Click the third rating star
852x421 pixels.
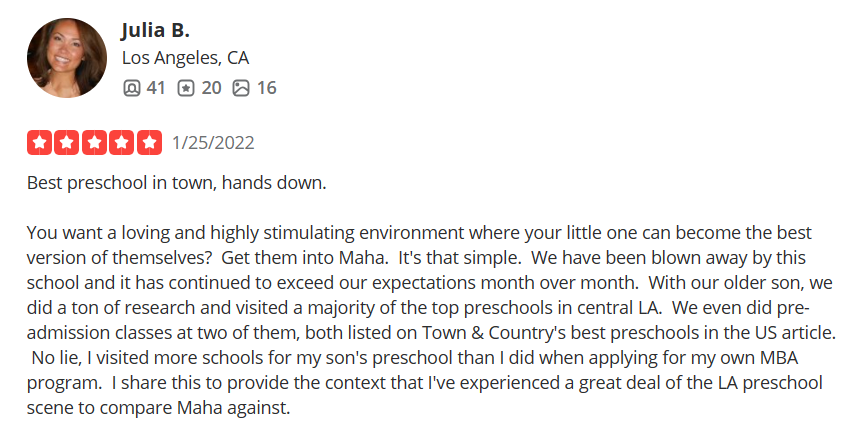coord(95,143)
